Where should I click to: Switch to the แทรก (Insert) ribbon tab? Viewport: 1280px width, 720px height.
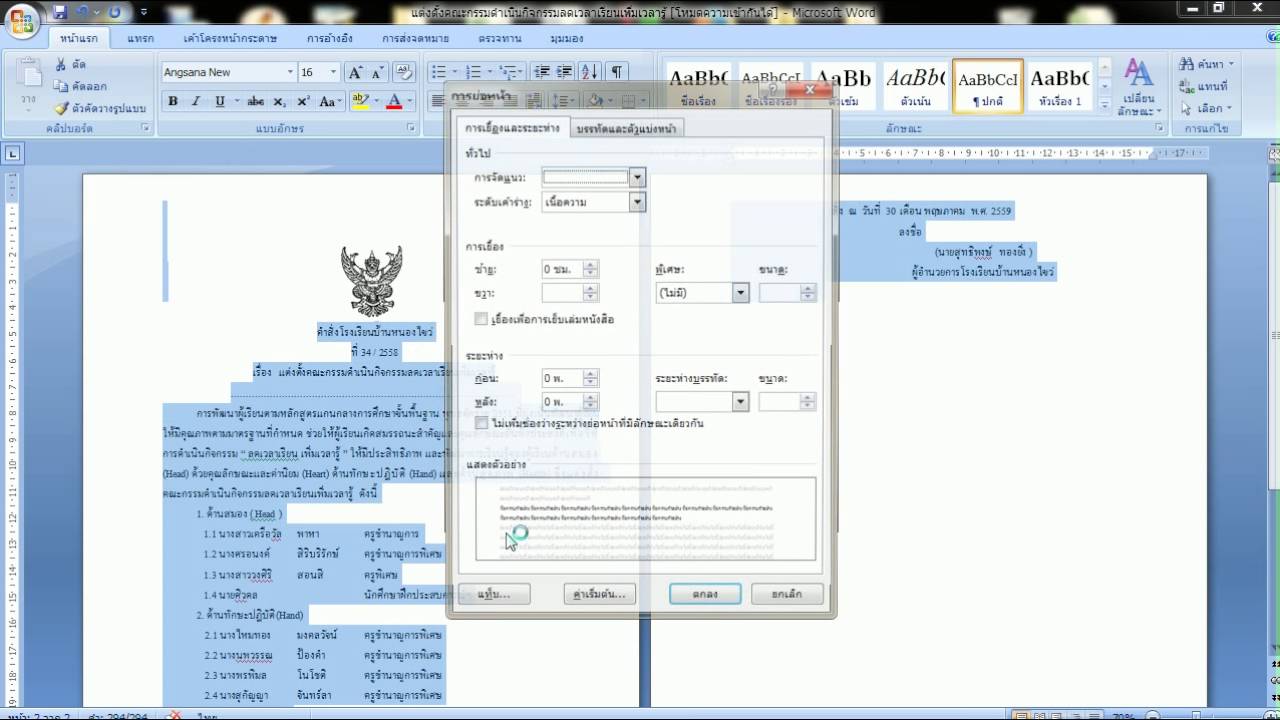[x=141, y=38]
